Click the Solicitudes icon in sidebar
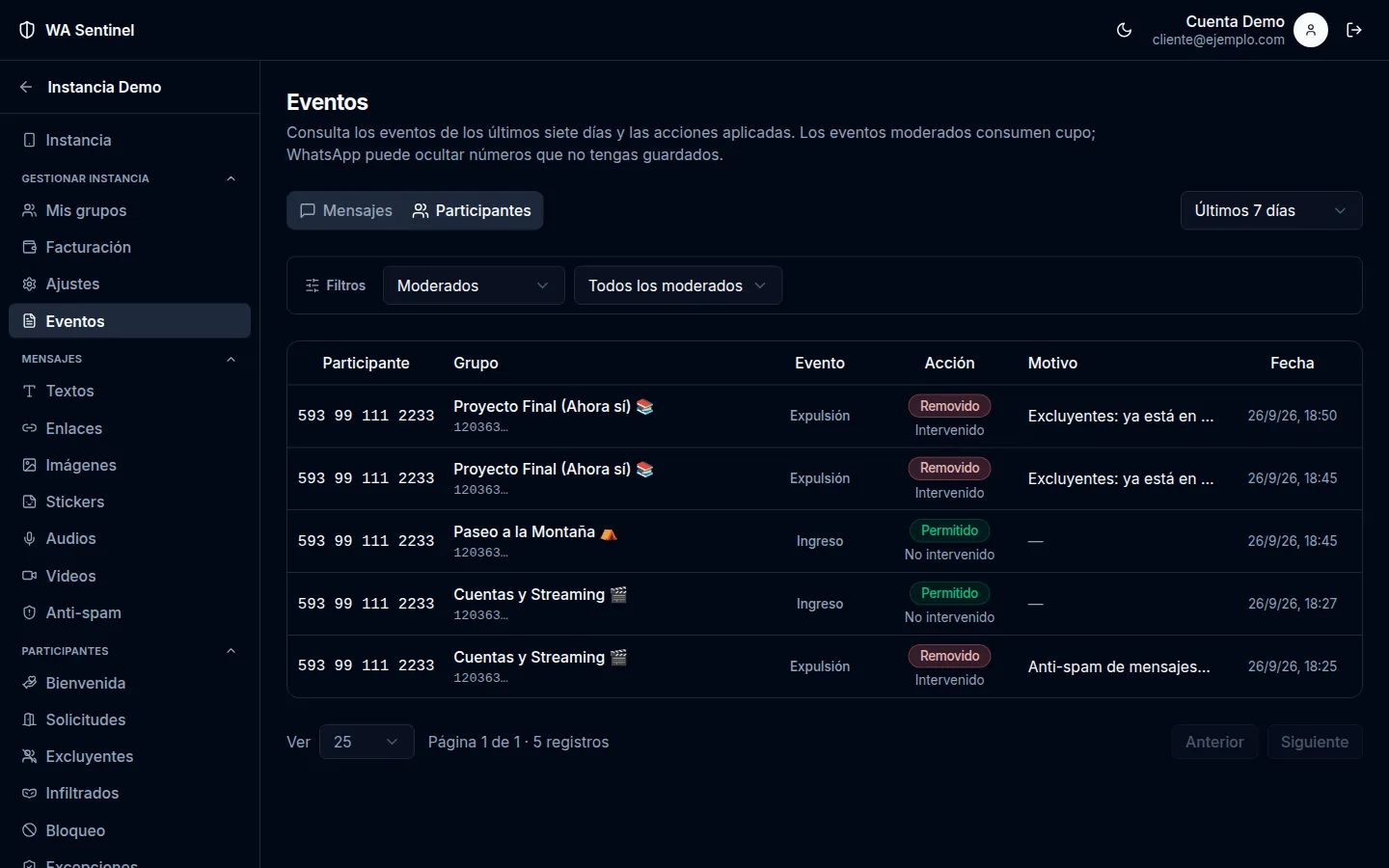Image resolution: width=1389 pixels, height=868 pixels. [x=29, y=719]
